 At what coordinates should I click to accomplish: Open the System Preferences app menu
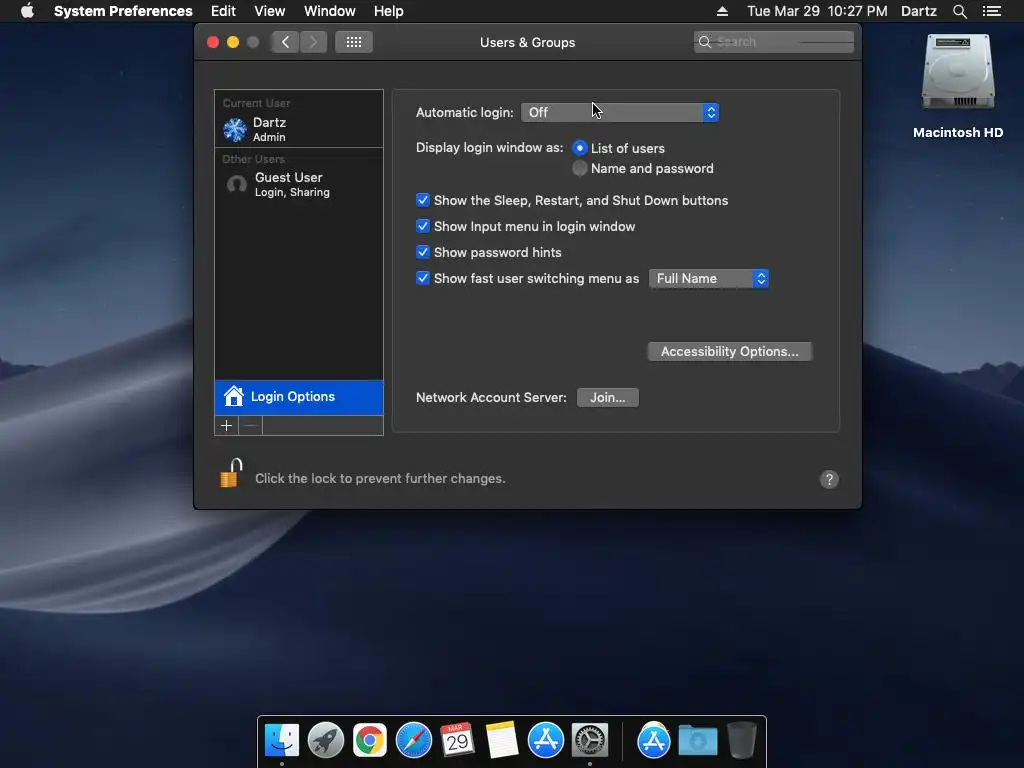(123, 11)
